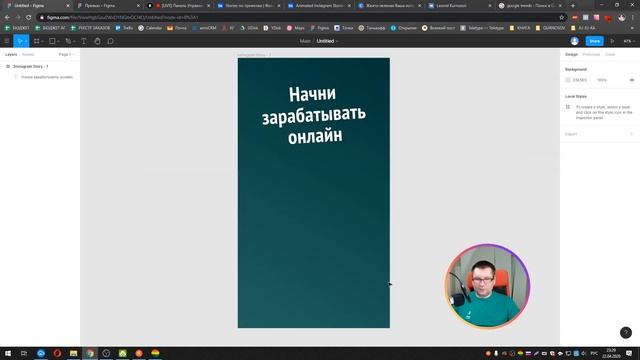Viewport: 640px width, 360px height.
Task: Open the Calendar bookmark
Action: pyautogui.click(x=150, y=28)
